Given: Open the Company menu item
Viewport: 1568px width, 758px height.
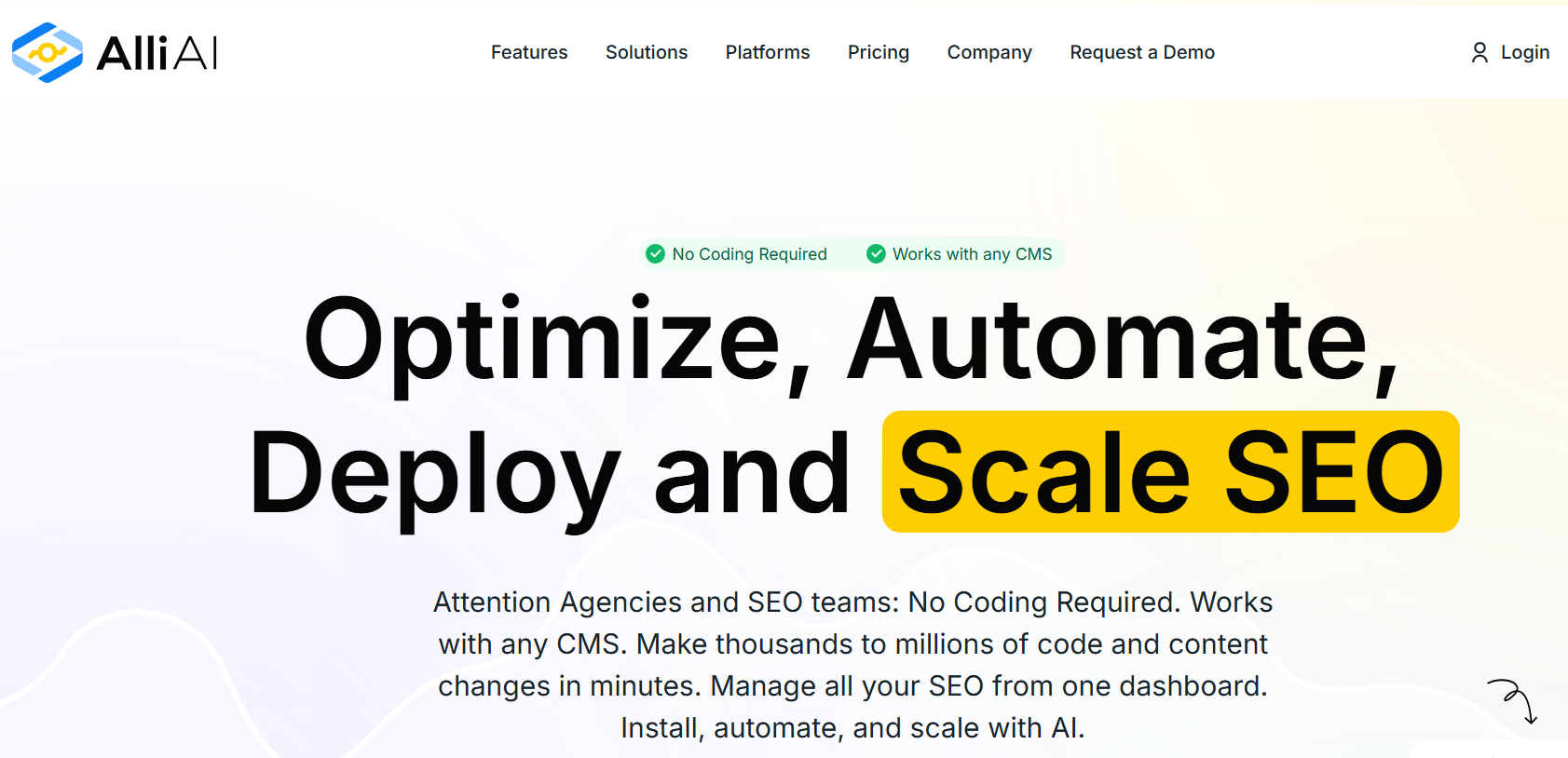Looking at the screenshot, I should click(x=989, y=52).
